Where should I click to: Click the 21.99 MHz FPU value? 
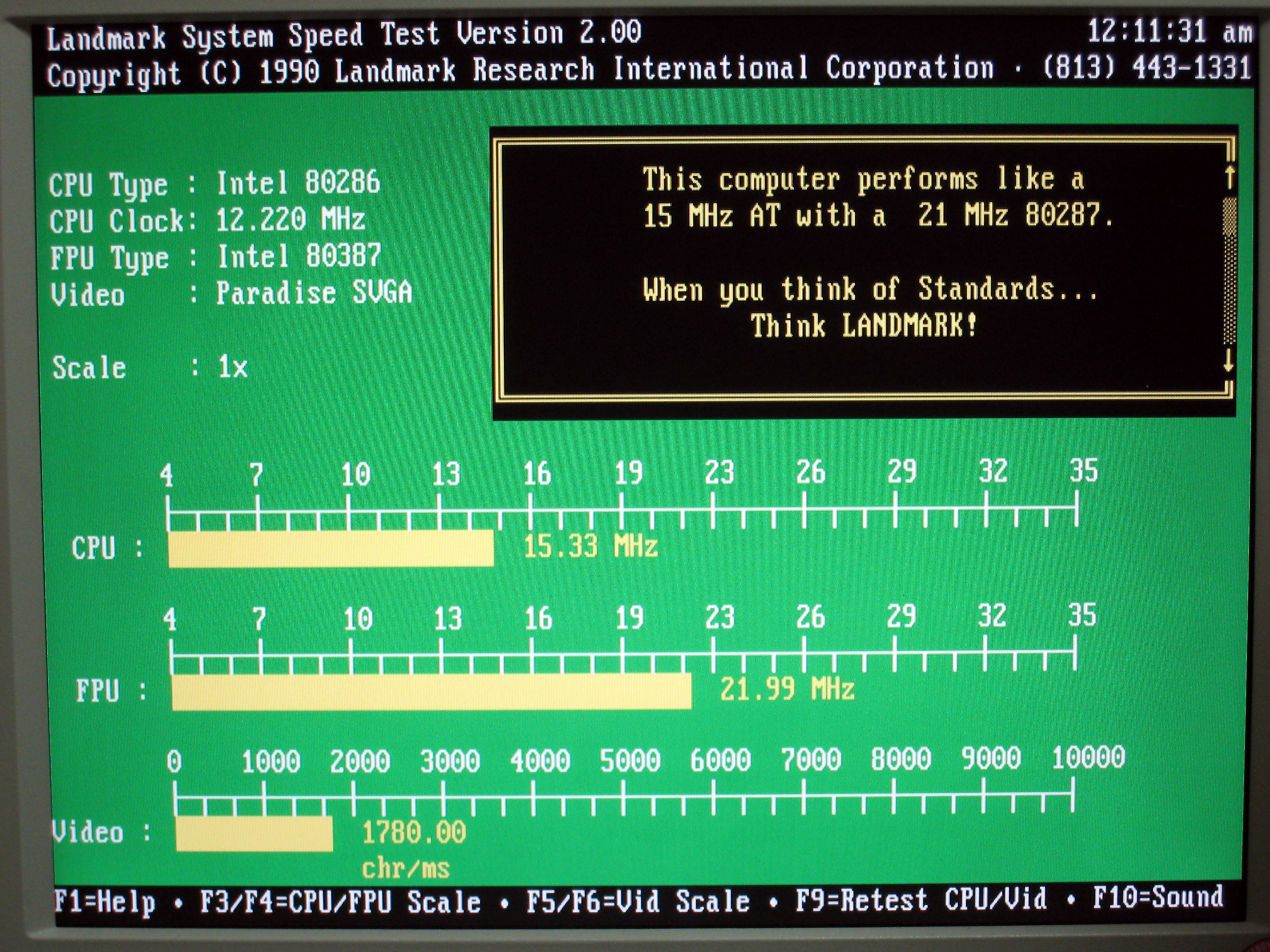pos(787,689)
